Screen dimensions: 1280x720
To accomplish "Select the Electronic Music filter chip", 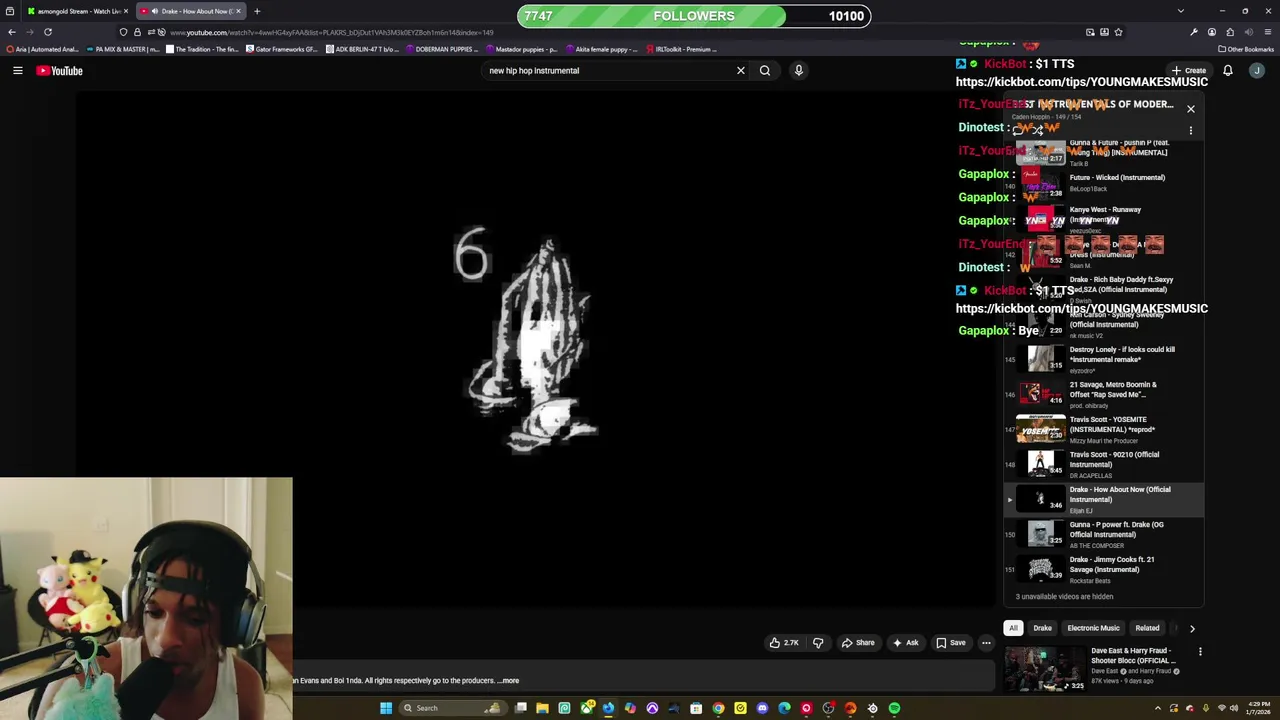I will [1093, 628].
